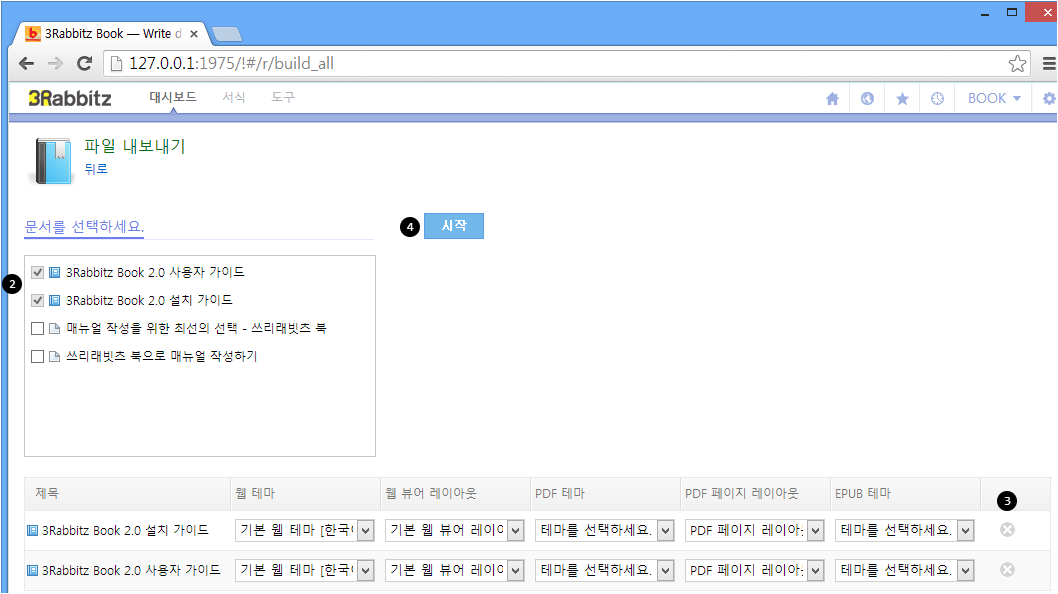Click the document icon beside 쓰리래빗츠 북으로 매뉴얼 작성하기
Screen dimensions: 1058x594
pyautogui.click(x=55, y=356)
